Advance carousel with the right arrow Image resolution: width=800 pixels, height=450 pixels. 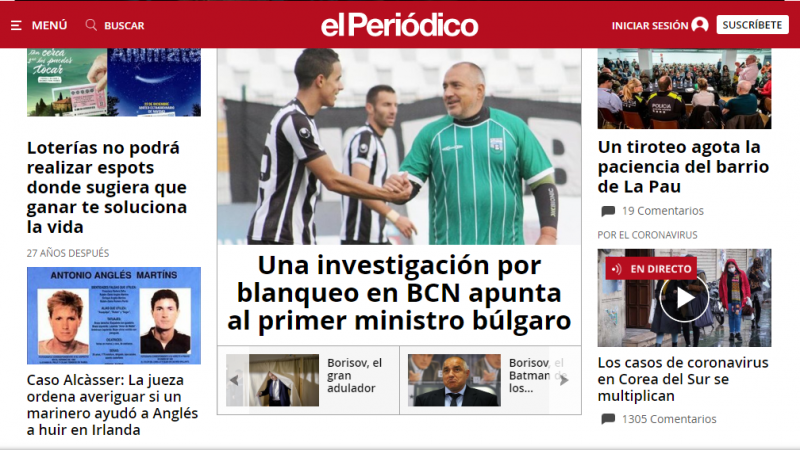coord(564,380)
